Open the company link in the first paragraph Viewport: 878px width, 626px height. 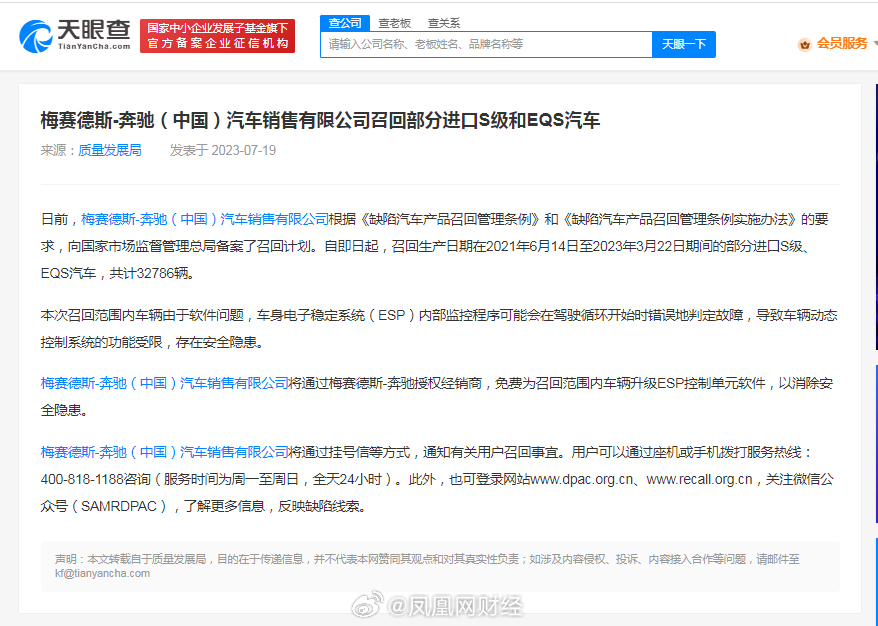(x=205, y=218)
